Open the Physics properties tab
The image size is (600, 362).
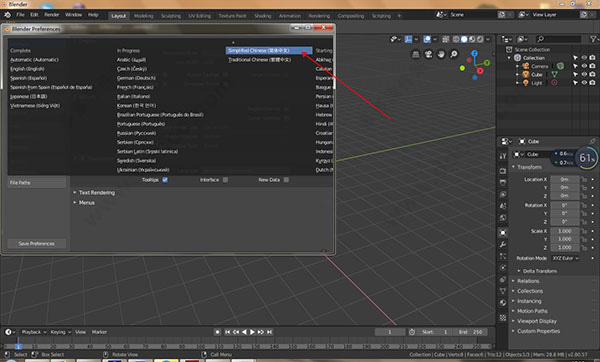tap(503, 267)
